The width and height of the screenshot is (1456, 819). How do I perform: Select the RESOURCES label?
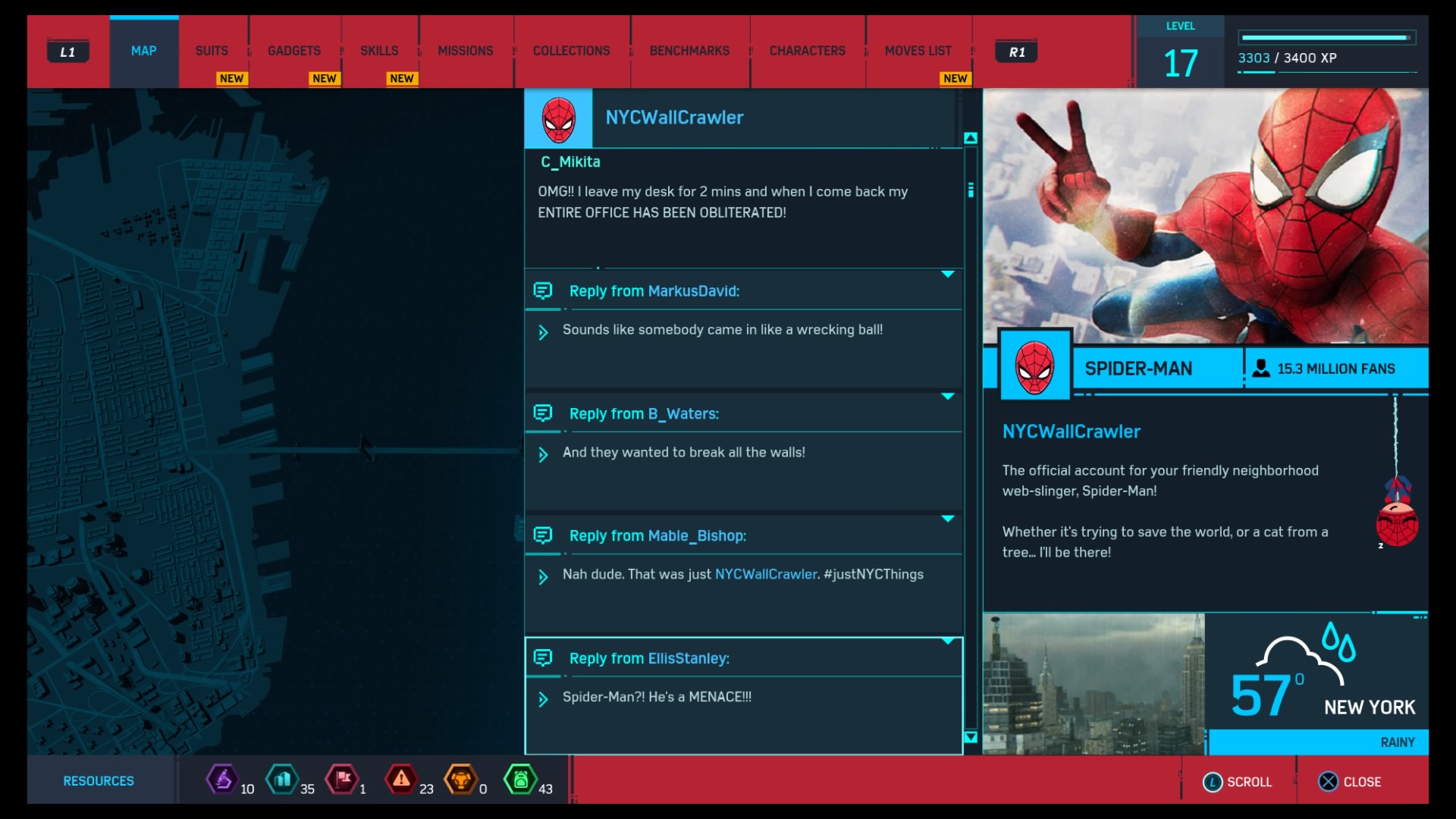[x=99, y=781]
